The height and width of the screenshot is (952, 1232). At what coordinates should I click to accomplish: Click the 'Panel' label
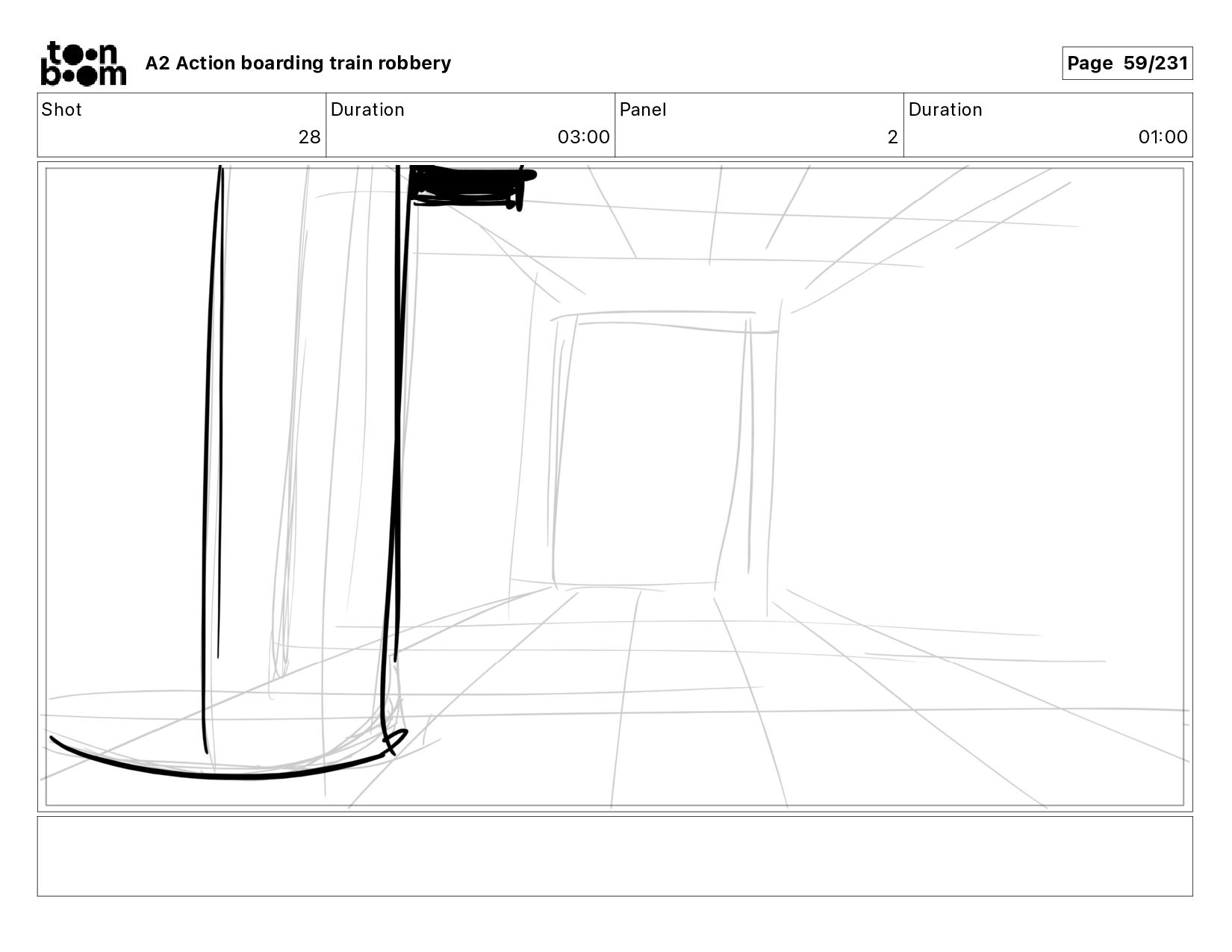(x=642, y=110)
